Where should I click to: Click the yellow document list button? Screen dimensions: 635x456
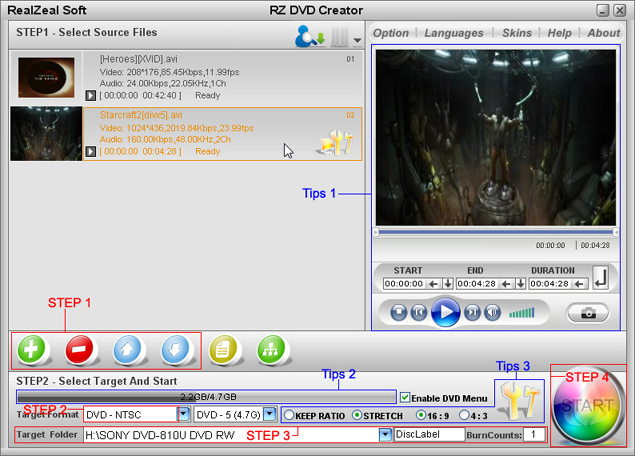point(223,349)
